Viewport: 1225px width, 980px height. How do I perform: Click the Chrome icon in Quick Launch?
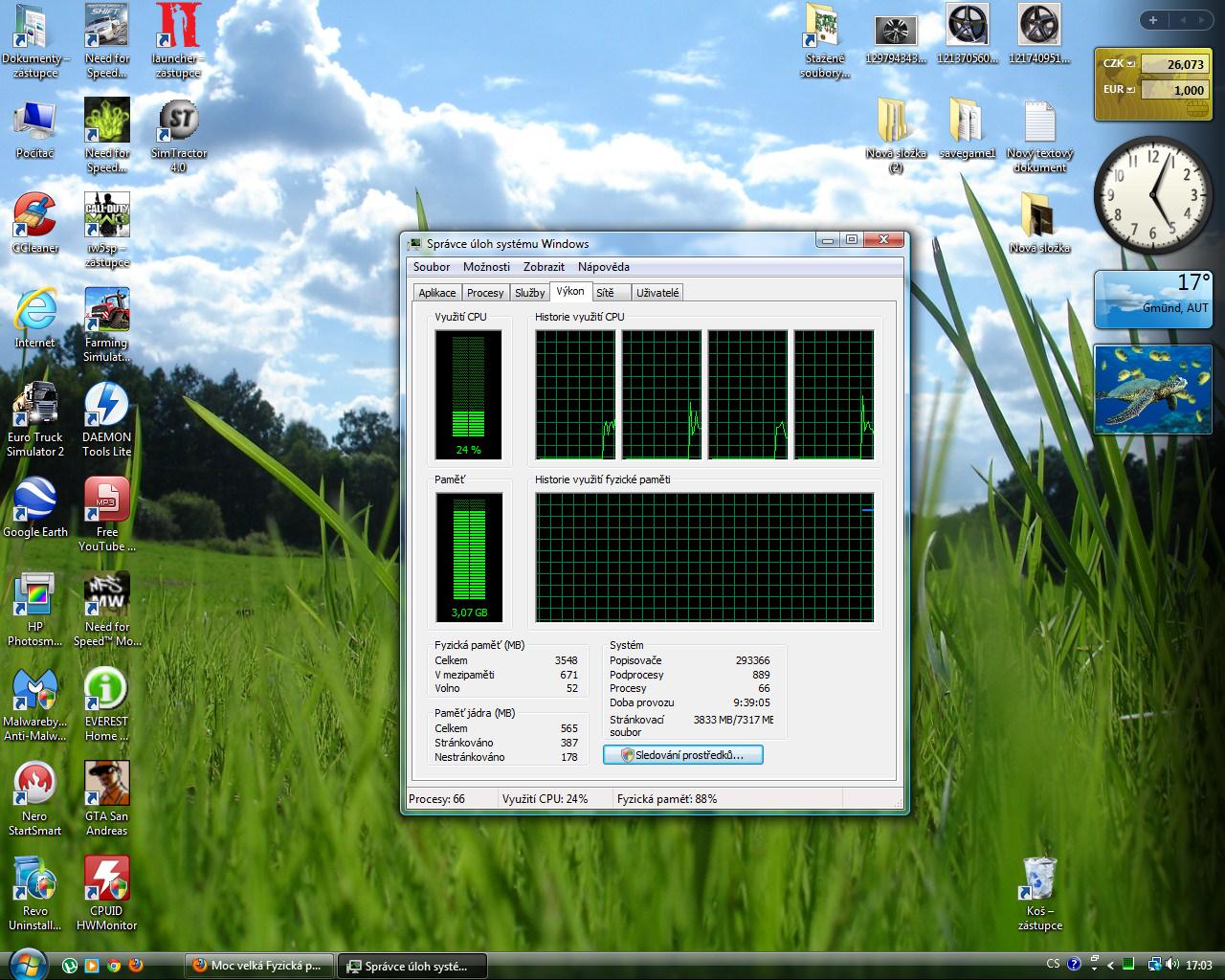tap(114, 966)
